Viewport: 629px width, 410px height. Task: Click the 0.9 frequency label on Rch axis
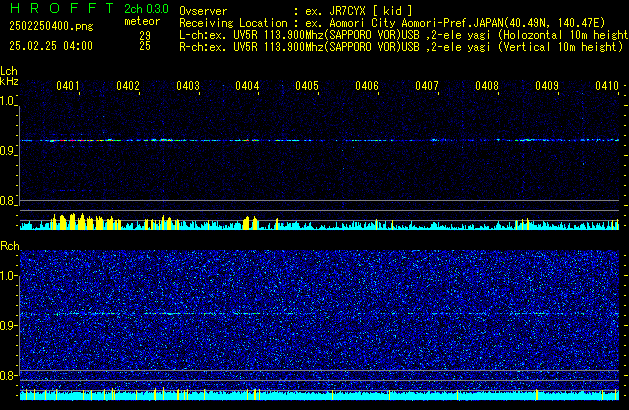[x=8, y=325]
